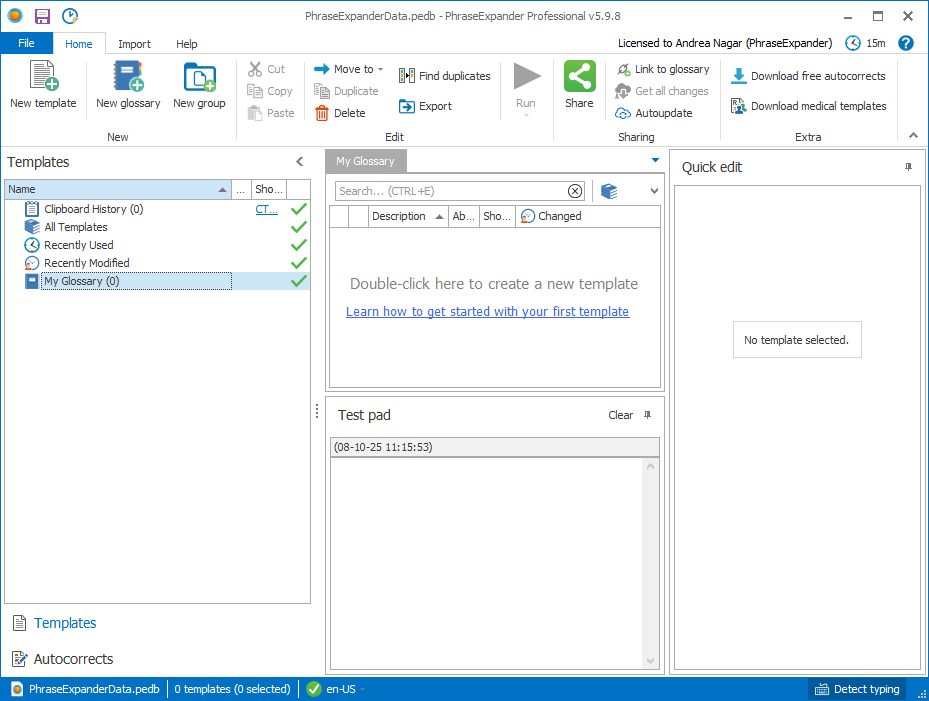Click Get all changes
The height and width of the screenshot is (701, 929).
662,91
